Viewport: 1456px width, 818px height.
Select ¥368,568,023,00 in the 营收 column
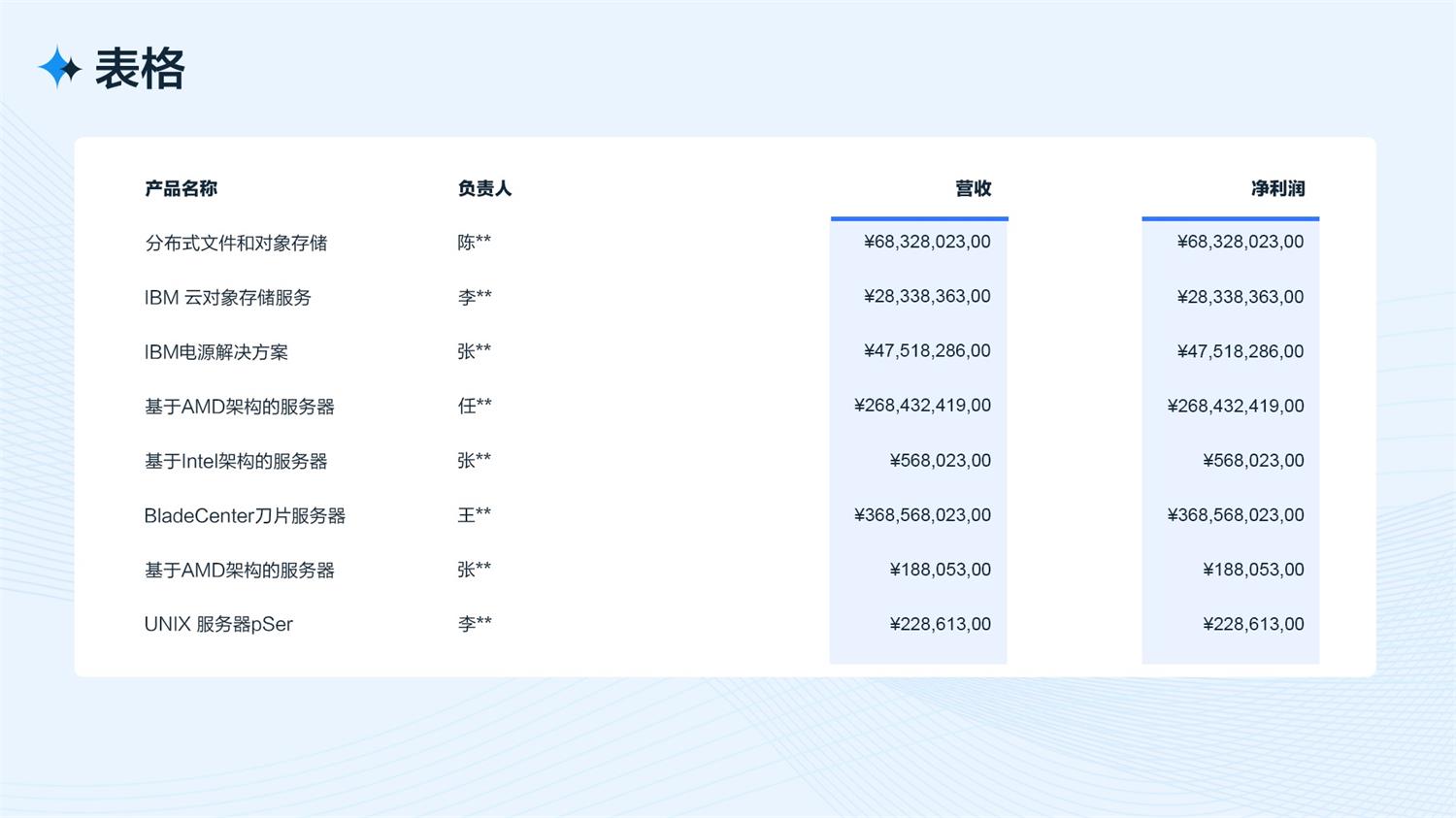tap(922, 515)
